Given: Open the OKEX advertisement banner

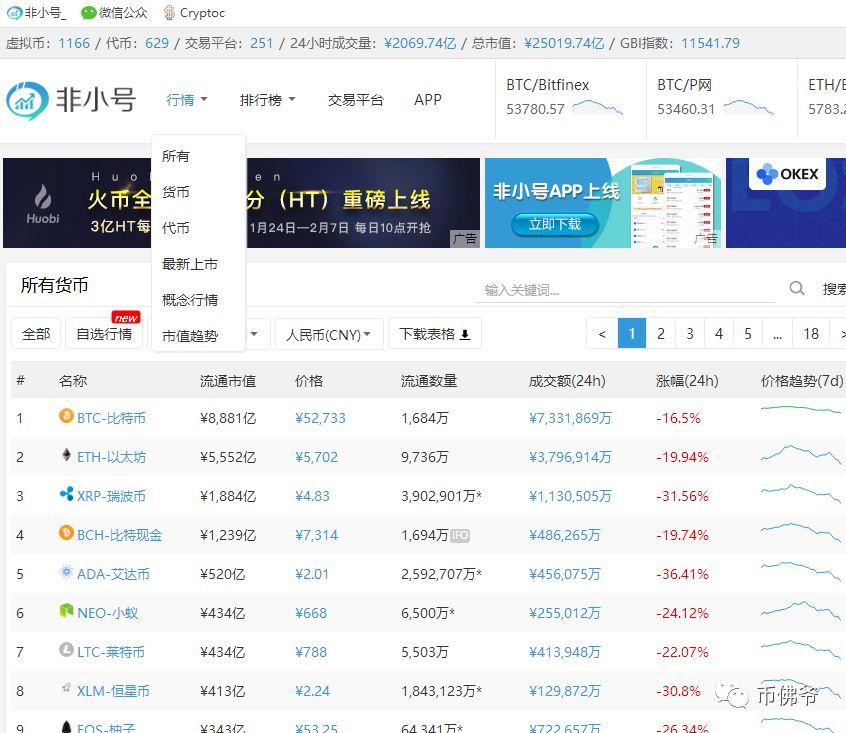Looking at the screenshot, I should [786, 203].
